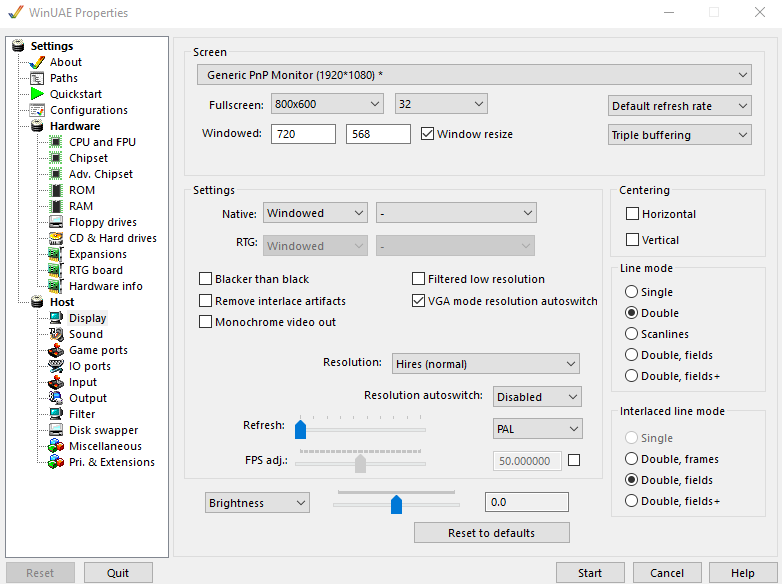Viewport: 782px width, 584px height.
Task: Click the Windowed width field 720
Action: pyautogui.click(x=303, y=134)
